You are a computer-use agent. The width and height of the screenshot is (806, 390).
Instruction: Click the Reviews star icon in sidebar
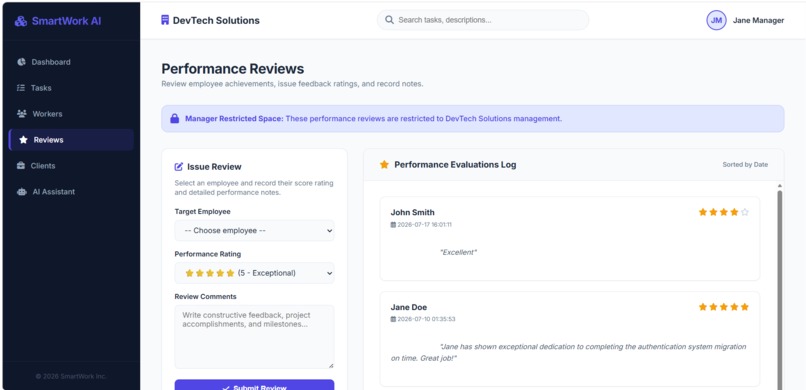pos(23,140)
